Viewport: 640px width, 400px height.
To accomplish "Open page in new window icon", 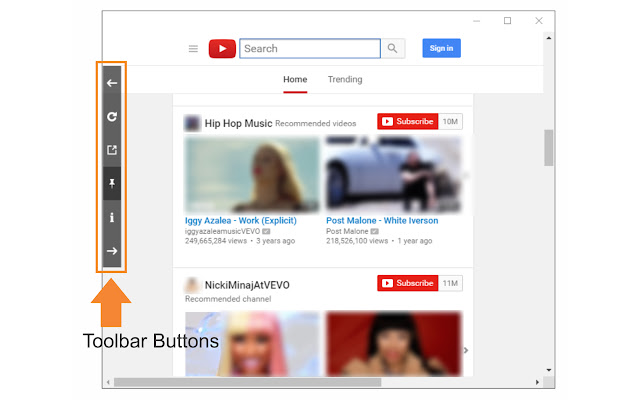I will point(112,150).
